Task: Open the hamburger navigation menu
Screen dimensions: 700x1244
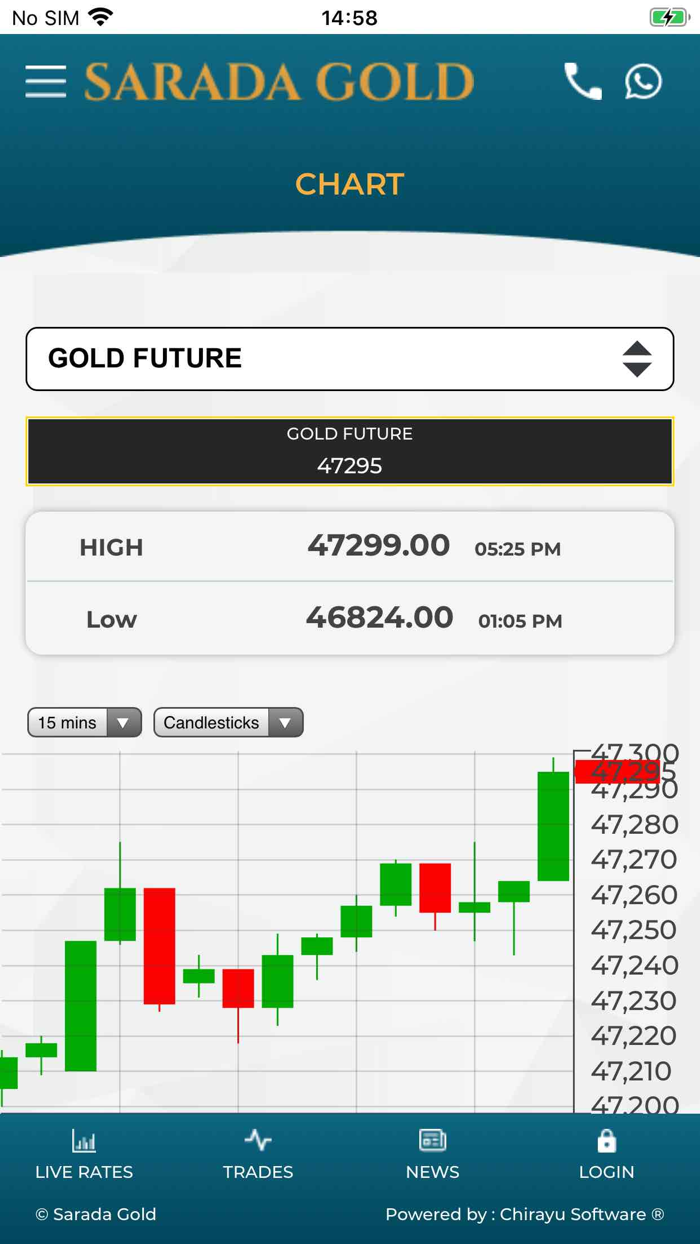Action: [x=44, y=82]
